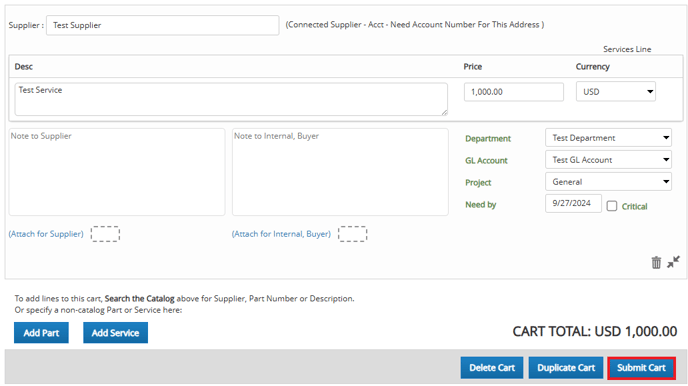Open the Currency USD dropdown
The width and height of the screenshot is (688, 386).
click(x=616, y=92)
